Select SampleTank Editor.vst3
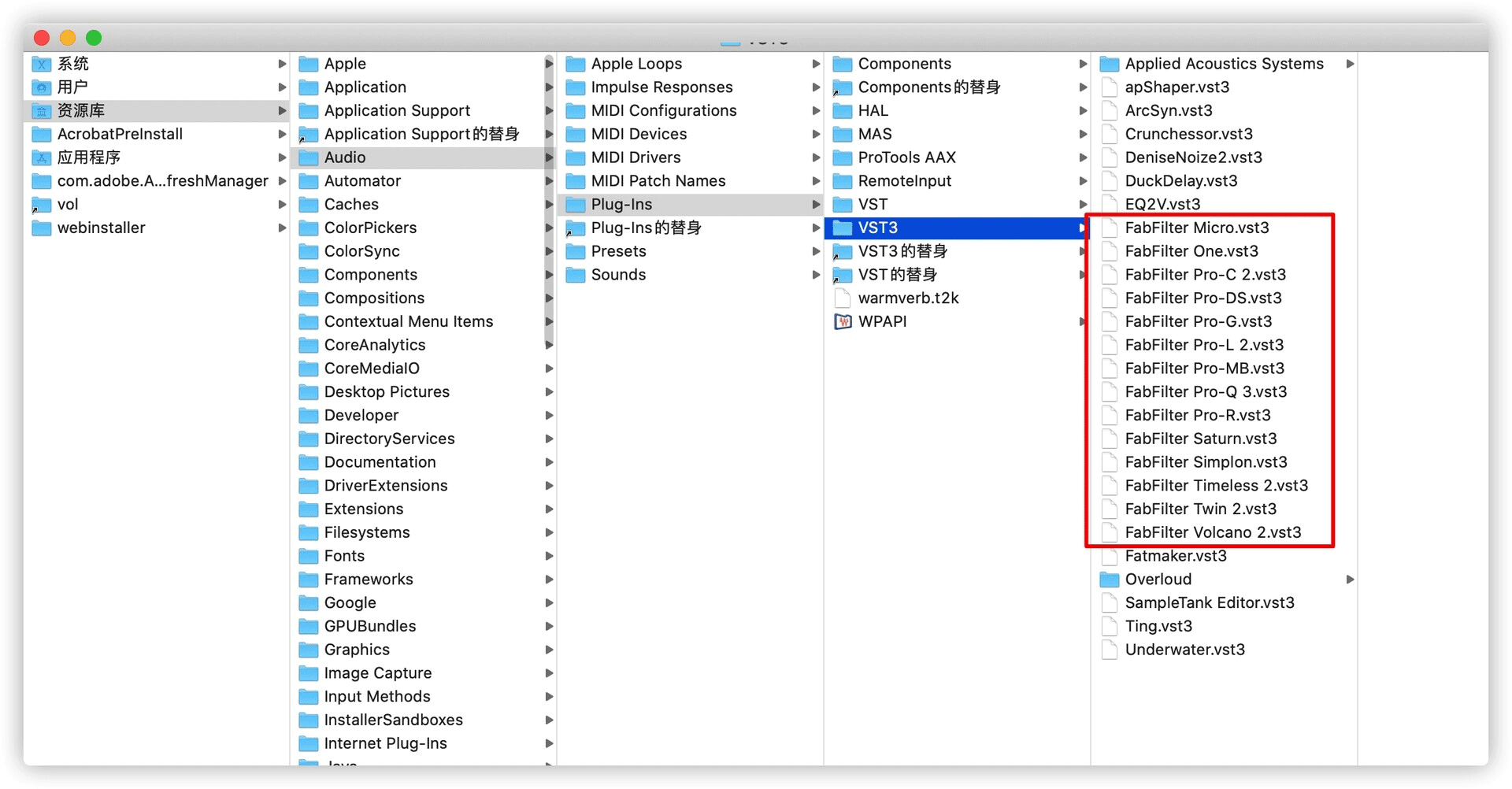 point(1210,603)
